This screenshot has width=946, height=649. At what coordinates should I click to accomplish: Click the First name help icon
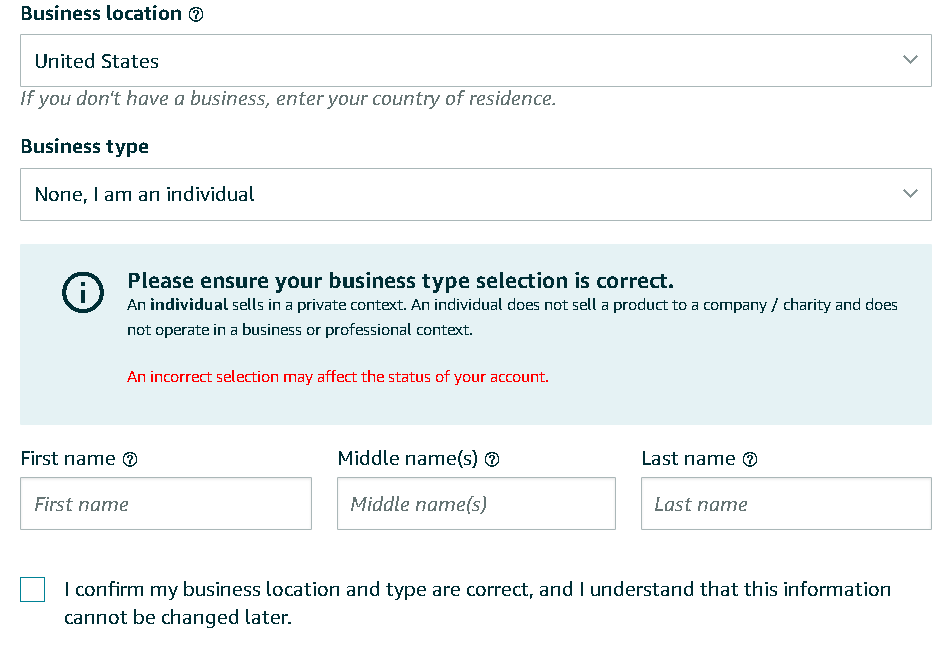130,460
